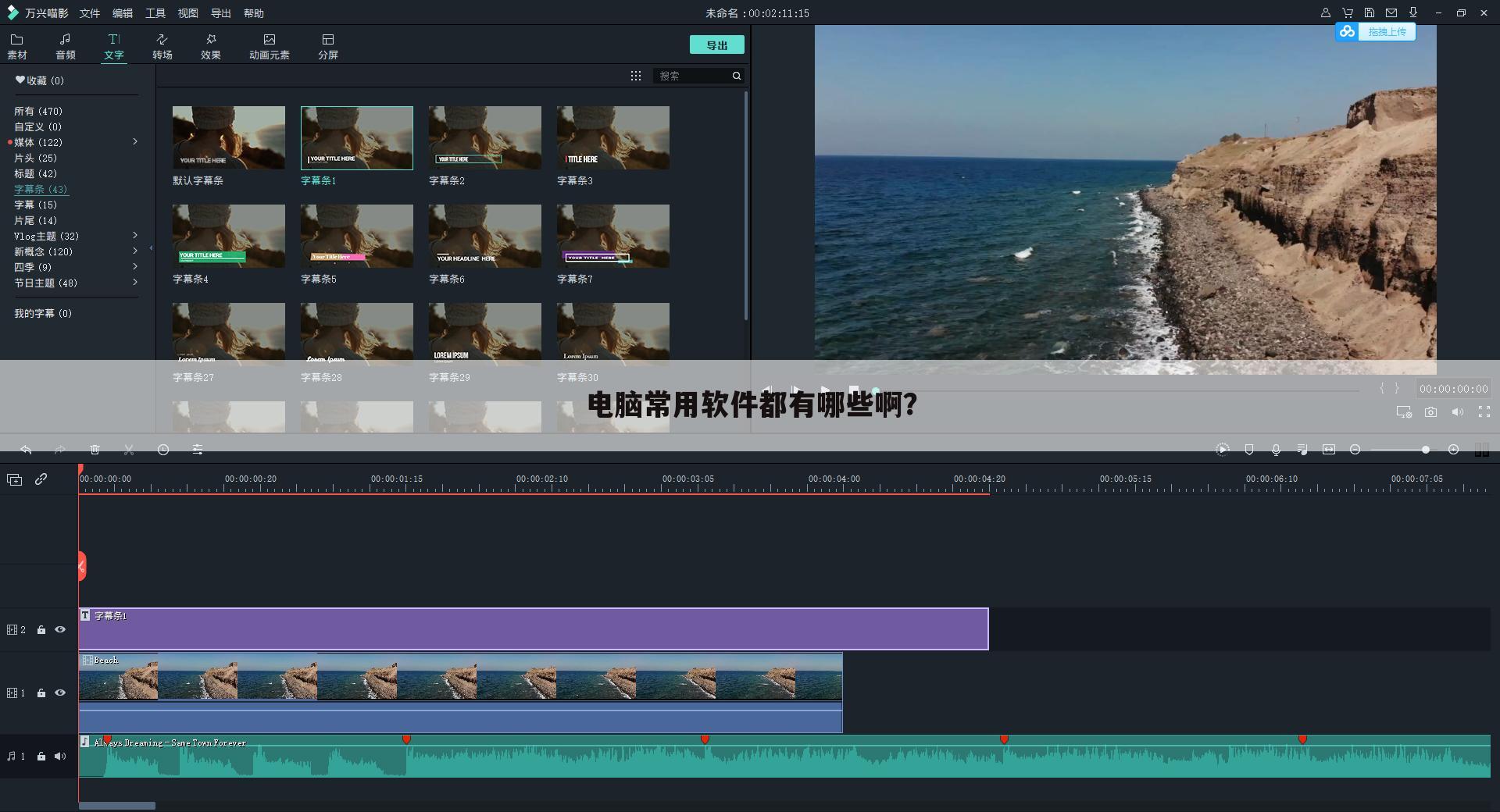
Task: Mute audio track 1 speaker icon
Action: click(60, 757)
